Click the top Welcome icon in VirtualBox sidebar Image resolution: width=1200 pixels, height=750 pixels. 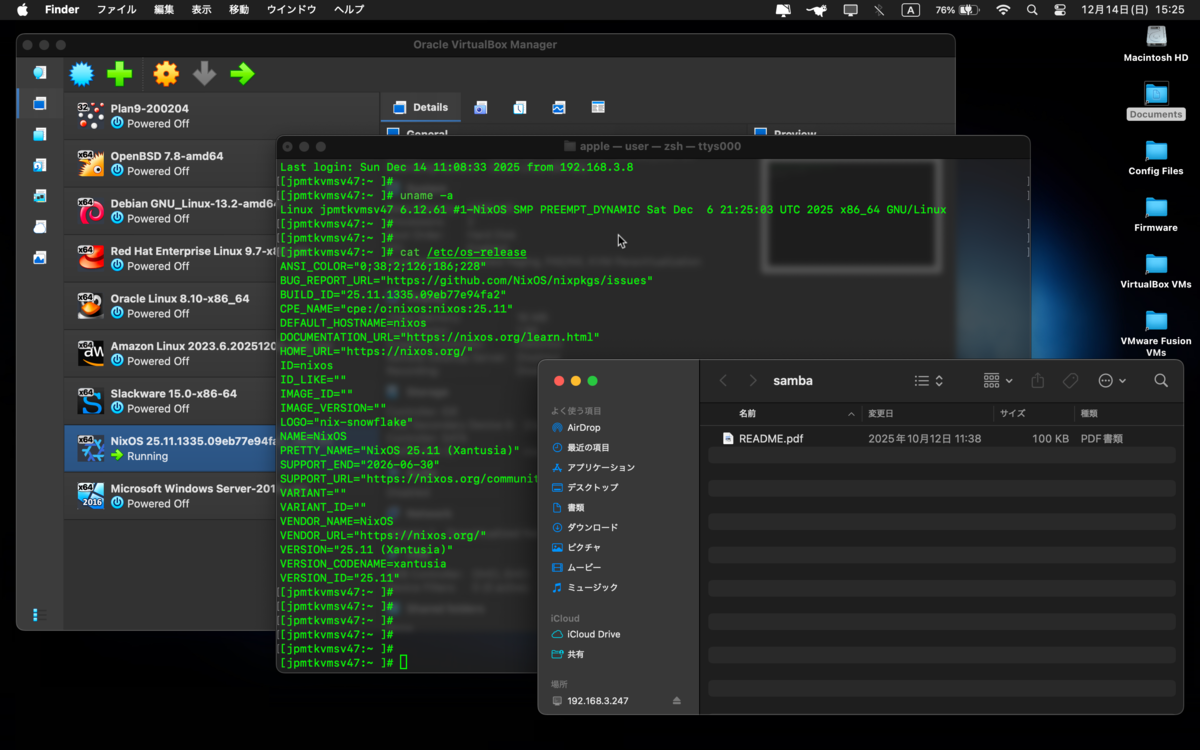point(40,73)
